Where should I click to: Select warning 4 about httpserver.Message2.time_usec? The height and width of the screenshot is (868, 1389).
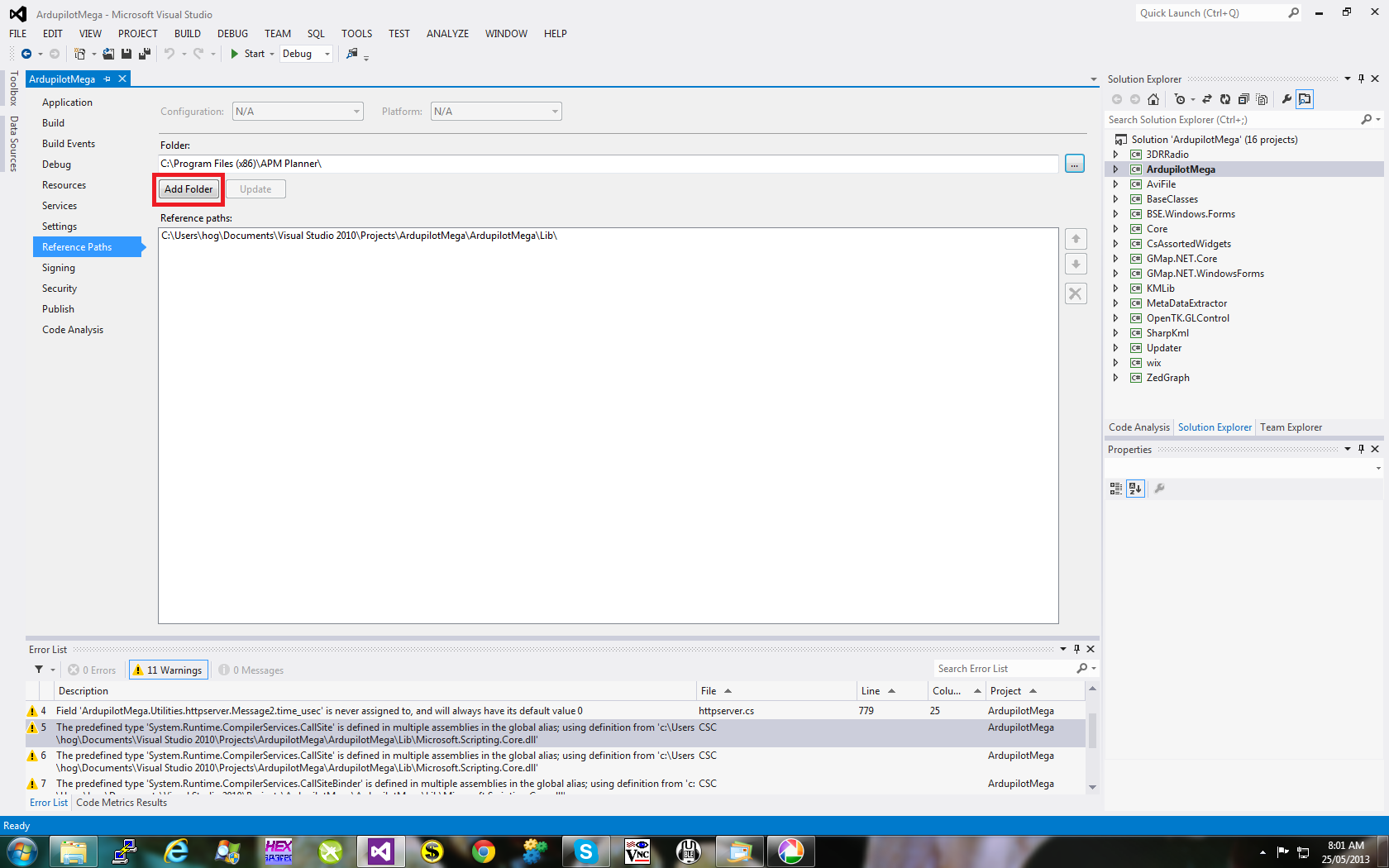[555, 711]
